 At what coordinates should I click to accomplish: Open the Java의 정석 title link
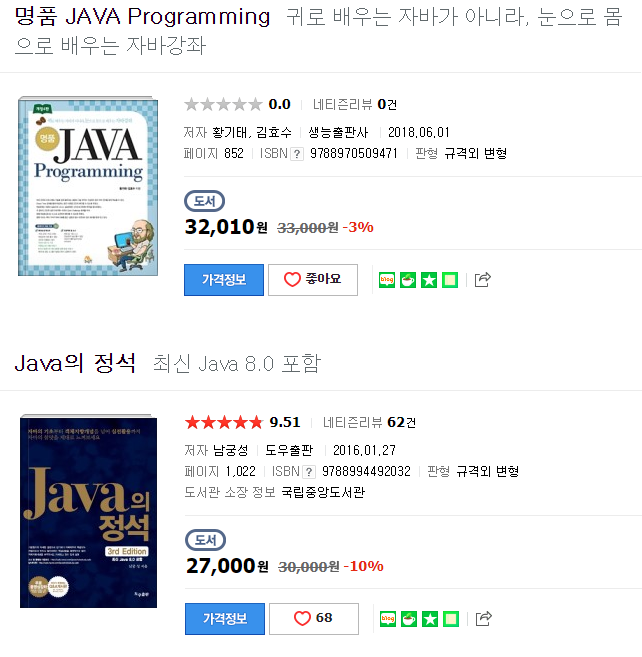coord(75,363)
